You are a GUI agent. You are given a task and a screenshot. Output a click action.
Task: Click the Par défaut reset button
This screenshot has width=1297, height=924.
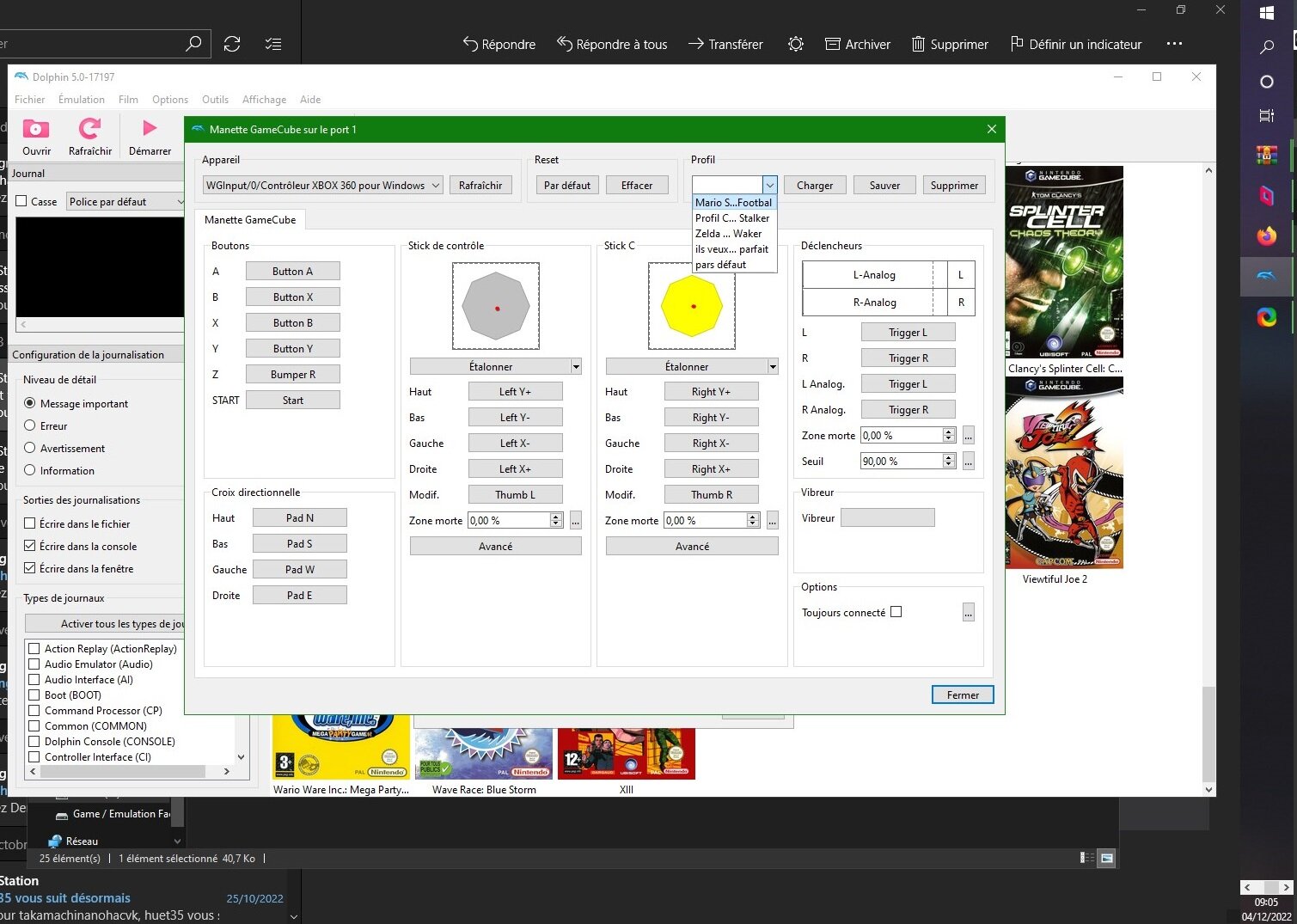[x=566, y=186]
